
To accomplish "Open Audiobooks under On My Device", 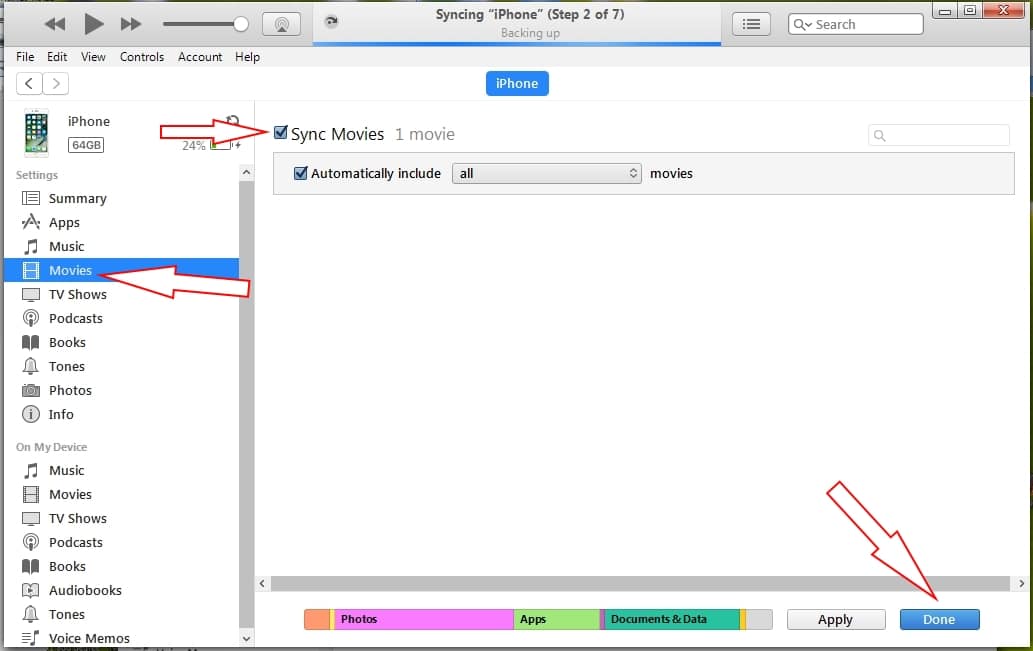I will tap(122, 590).
